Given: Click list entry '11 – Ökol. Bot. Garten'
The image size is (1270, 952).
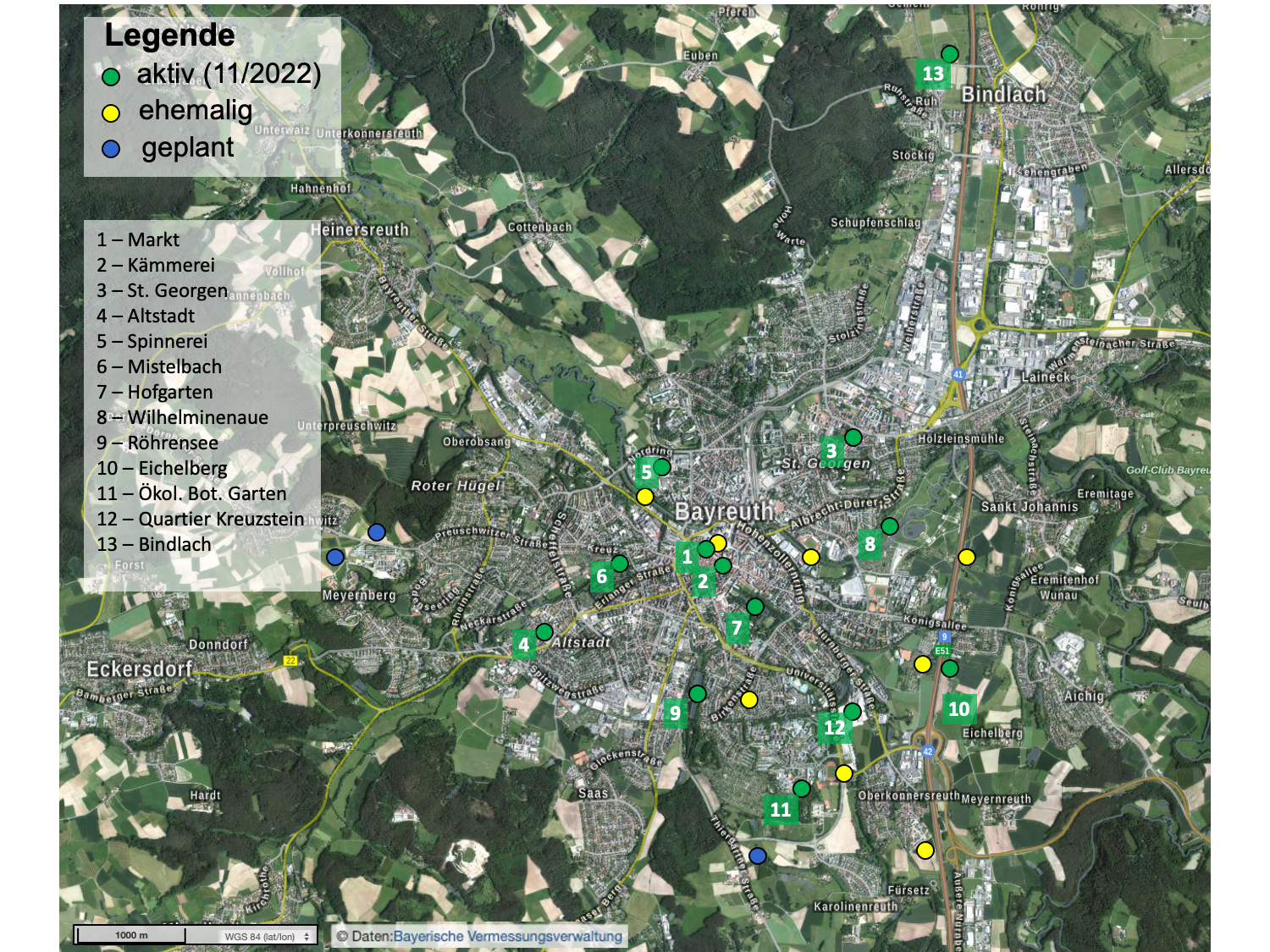Looking at the screenshot, I should point(191,493).
